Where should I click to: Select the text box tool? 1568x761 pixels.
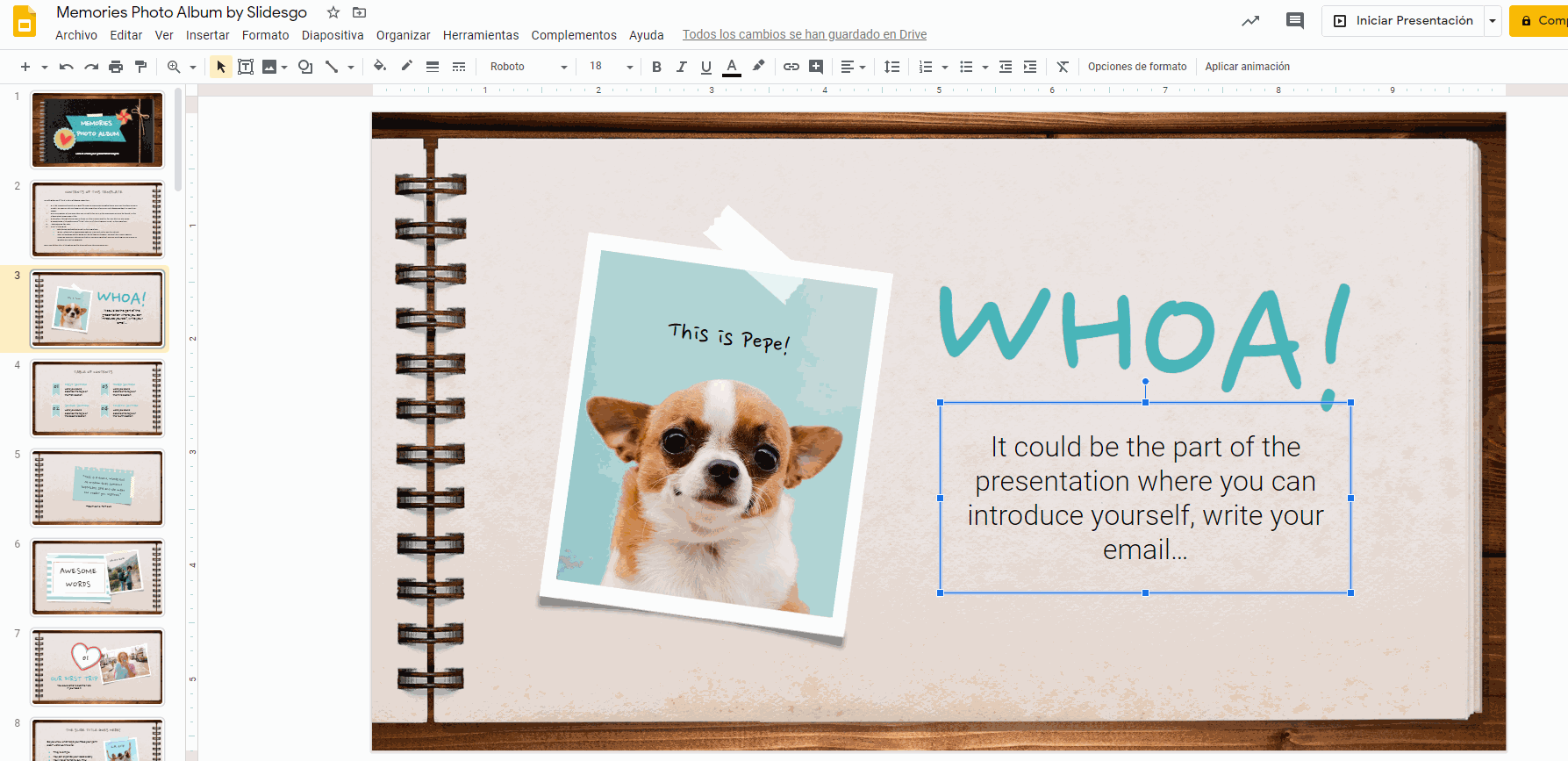[246, 67]
